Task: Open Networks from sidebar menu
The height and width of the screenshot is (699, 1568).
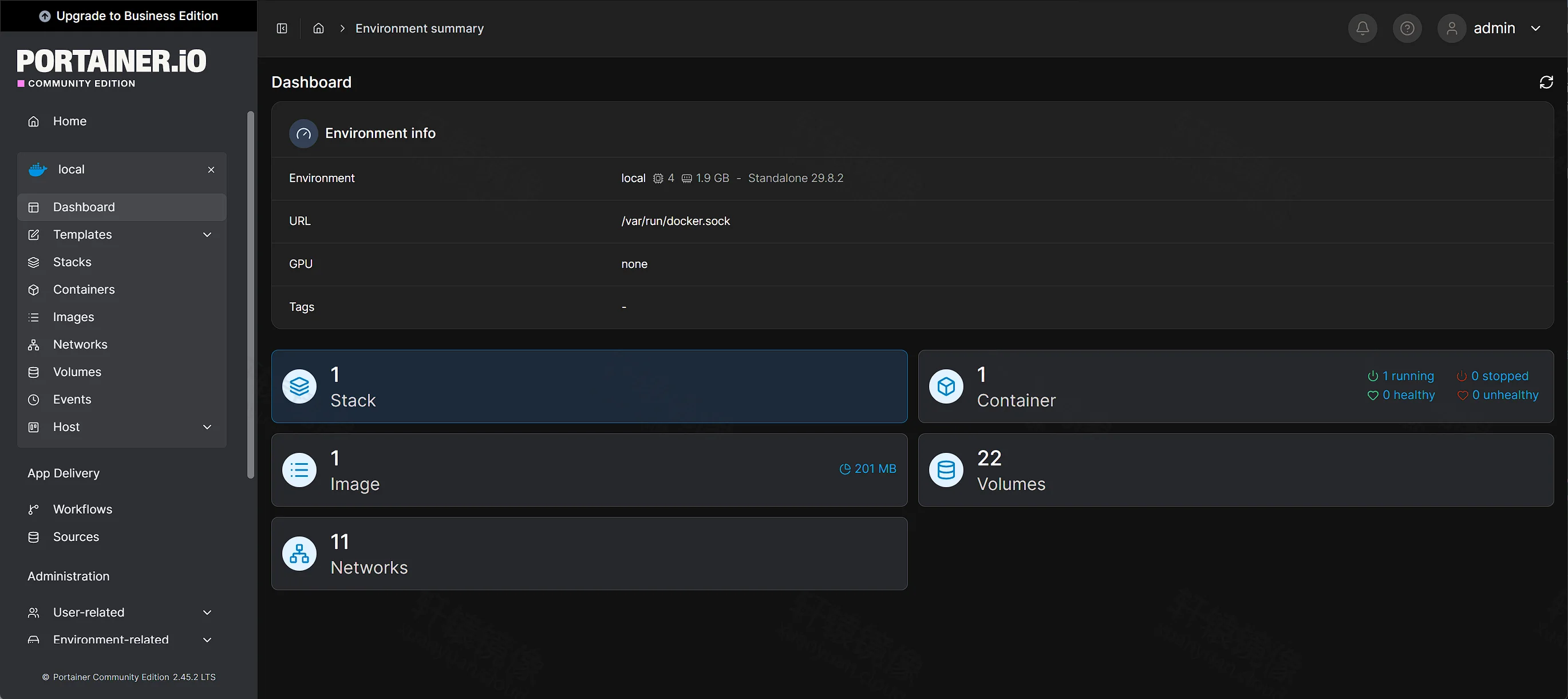Action: [x=122, y=344]
